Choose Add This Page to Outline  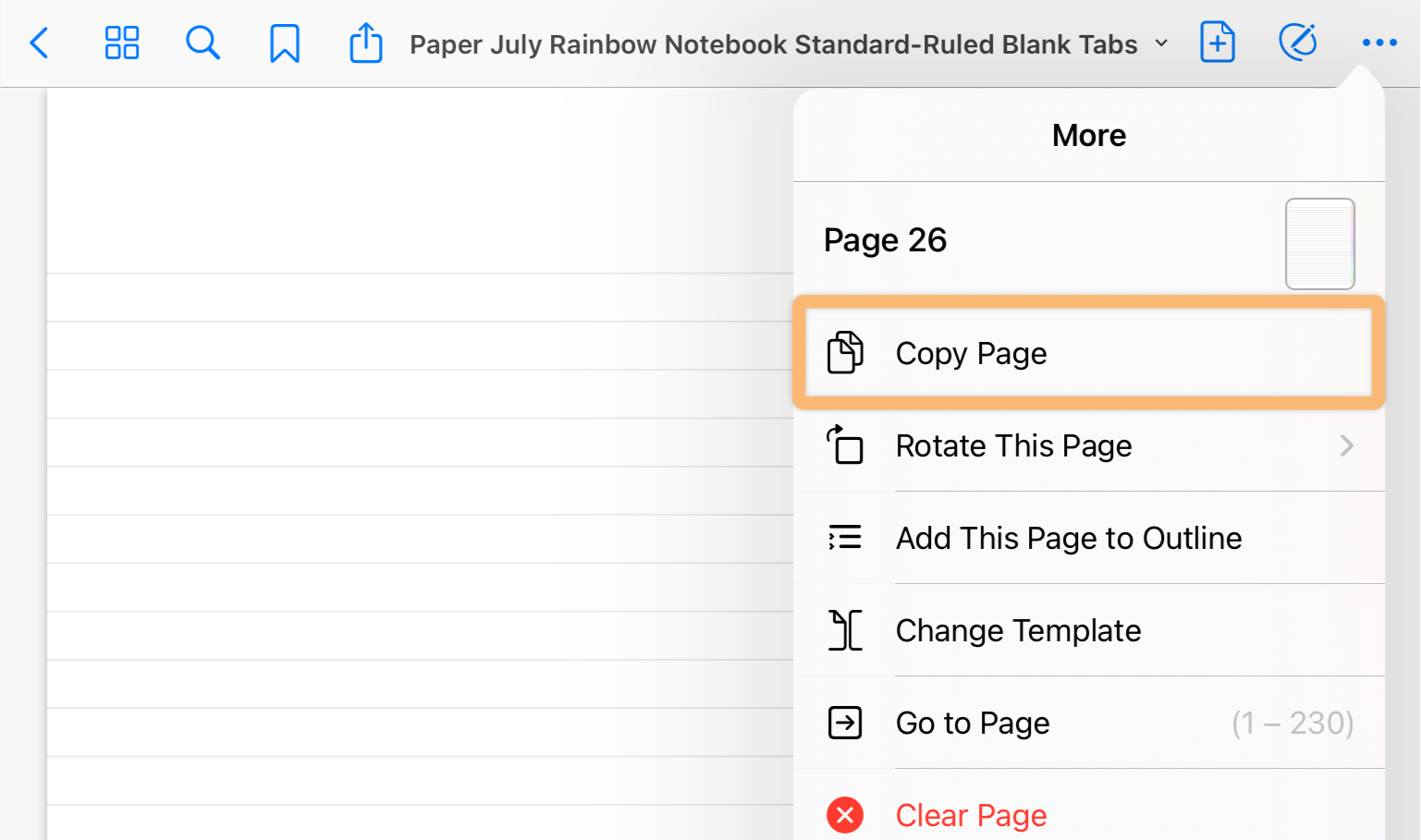1089,538
